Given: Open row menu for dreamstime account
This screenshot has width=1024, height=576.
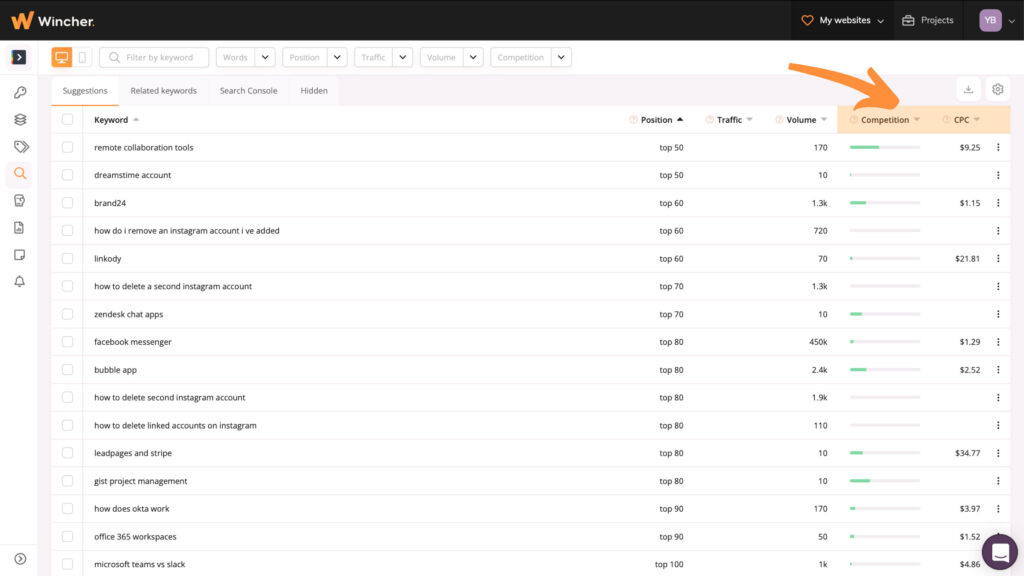Looking at the screenshot, I should pyautogui.click(x=998, y=175).
